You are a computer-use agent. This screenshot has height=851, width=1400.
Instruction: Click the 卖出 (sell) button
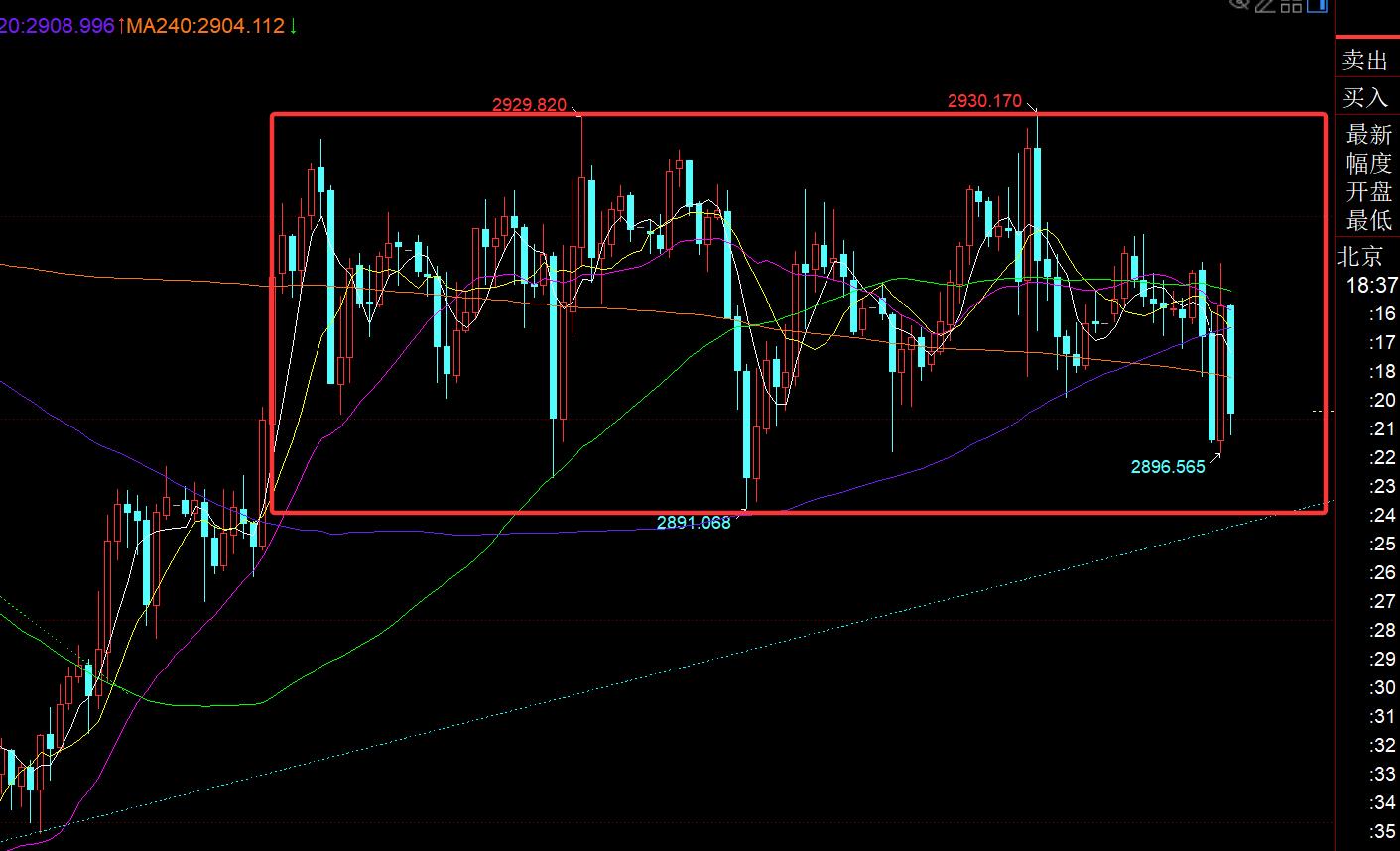click(1365, 61)
